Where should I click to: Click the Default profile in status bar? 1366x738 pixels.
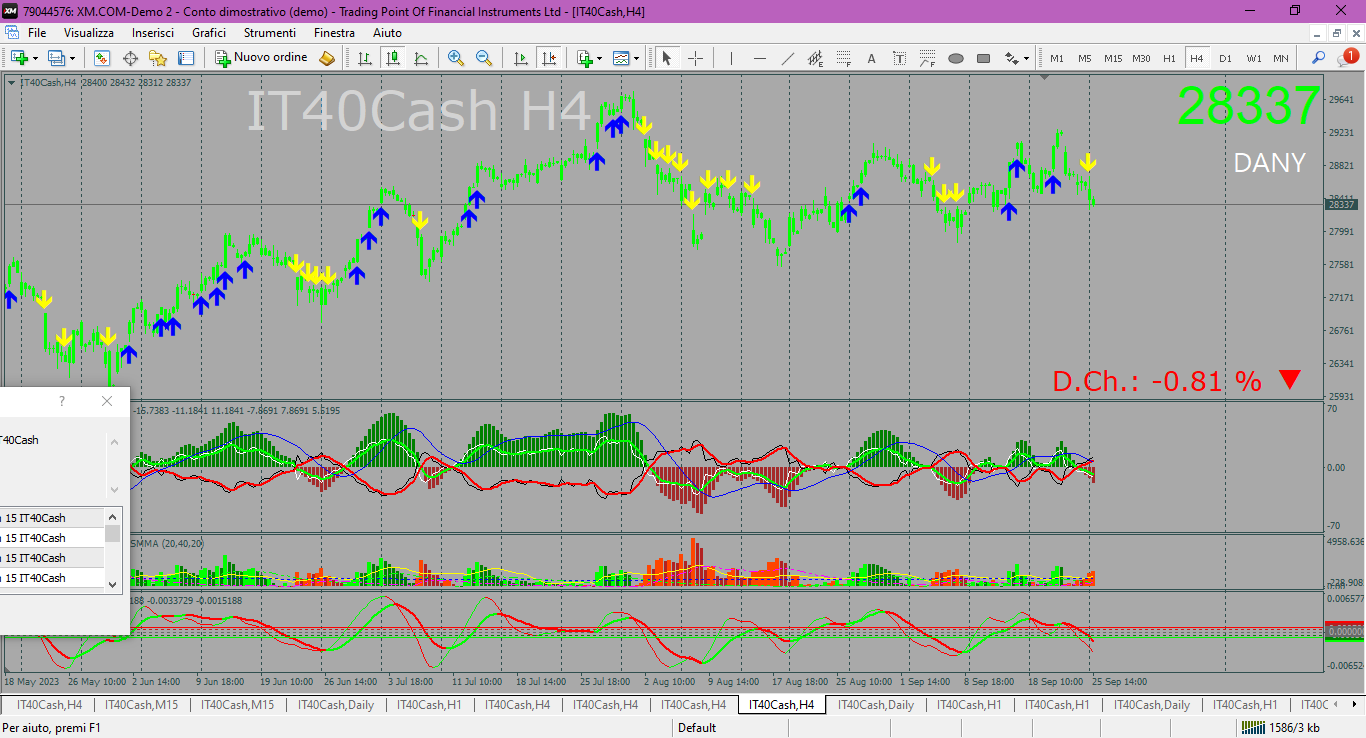coord(697,728)
